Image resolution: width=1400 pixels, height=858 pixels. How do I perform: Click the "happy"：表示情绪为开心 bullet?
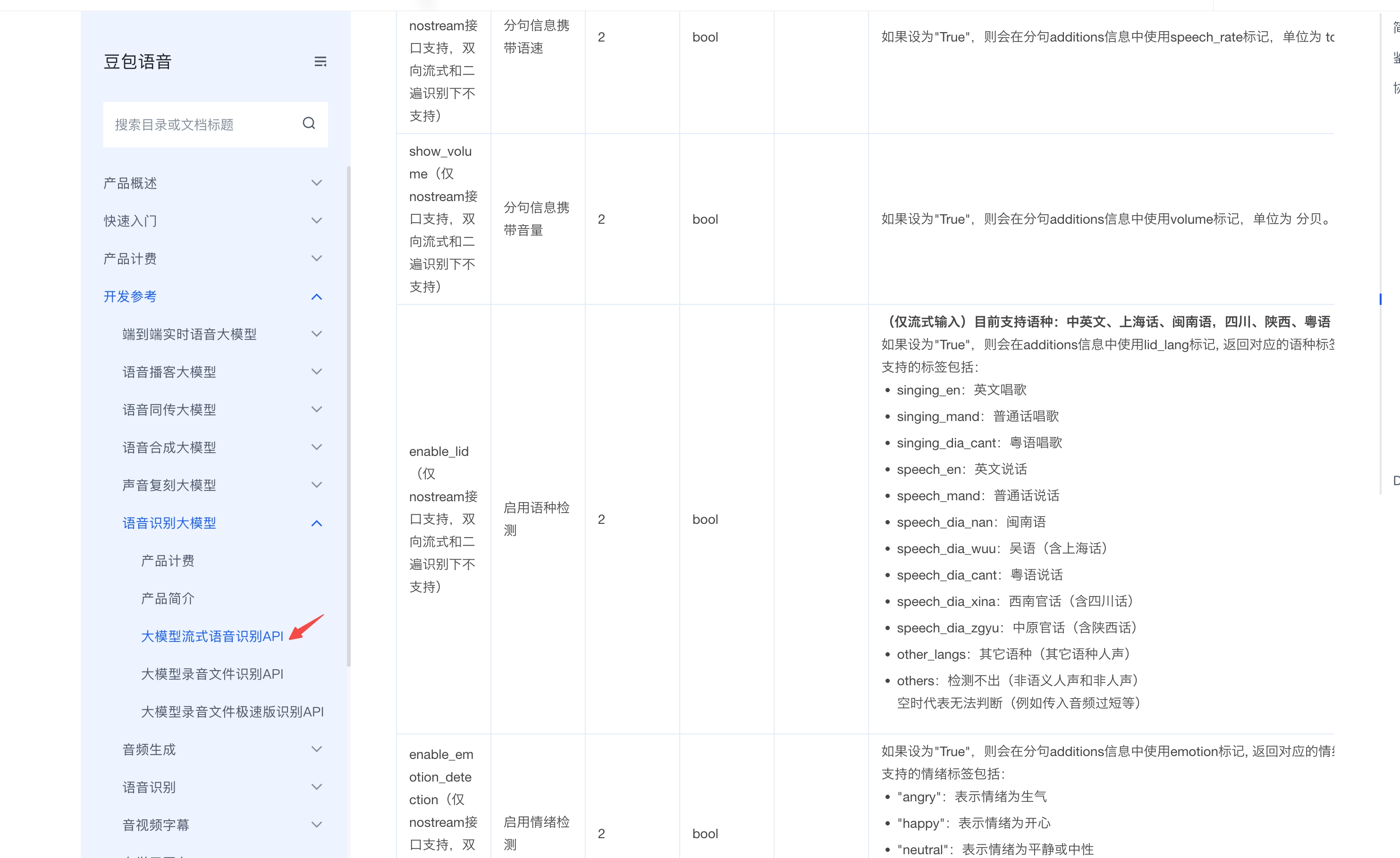(x=974, y=824)
